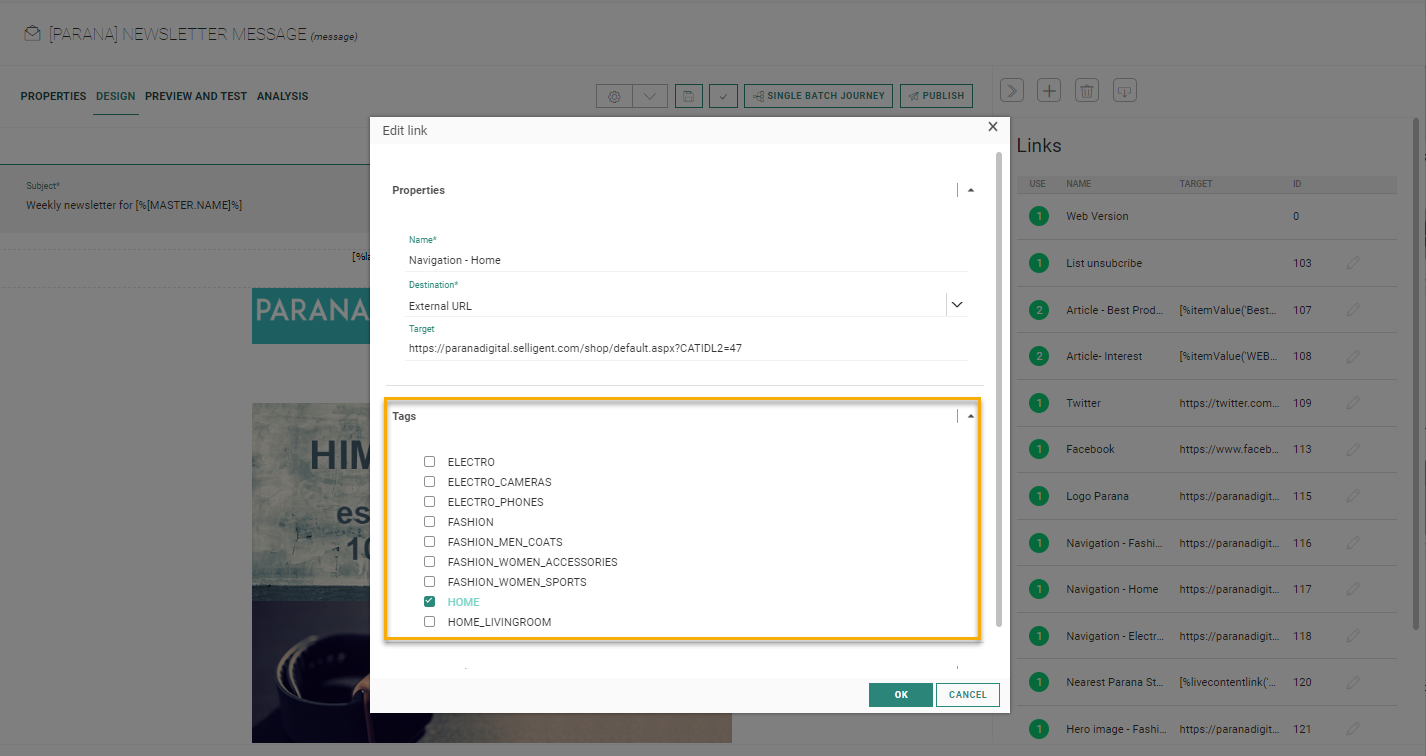The image size is (1426, 756).
Task: Uncheck the HOME tag checkbox
Action: point(429,602)
